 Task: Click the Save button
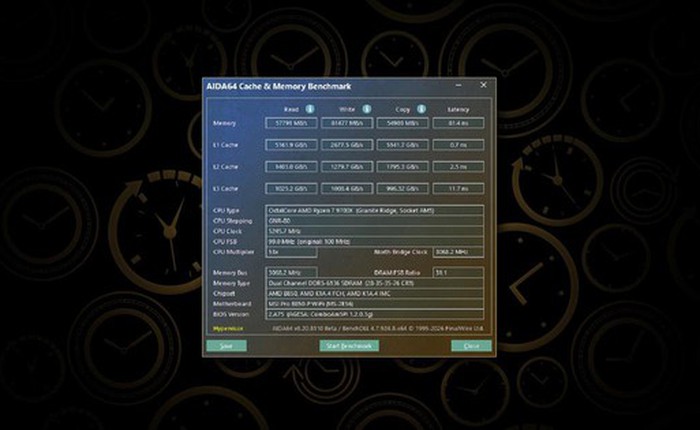(x=226, y=346)
